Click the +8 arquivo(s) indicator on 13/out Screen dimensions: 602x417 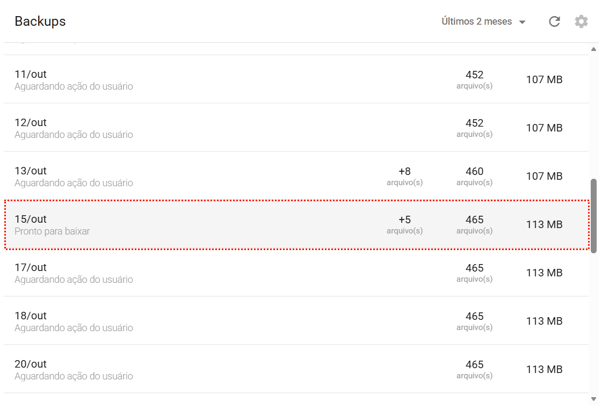coord(405,176)
